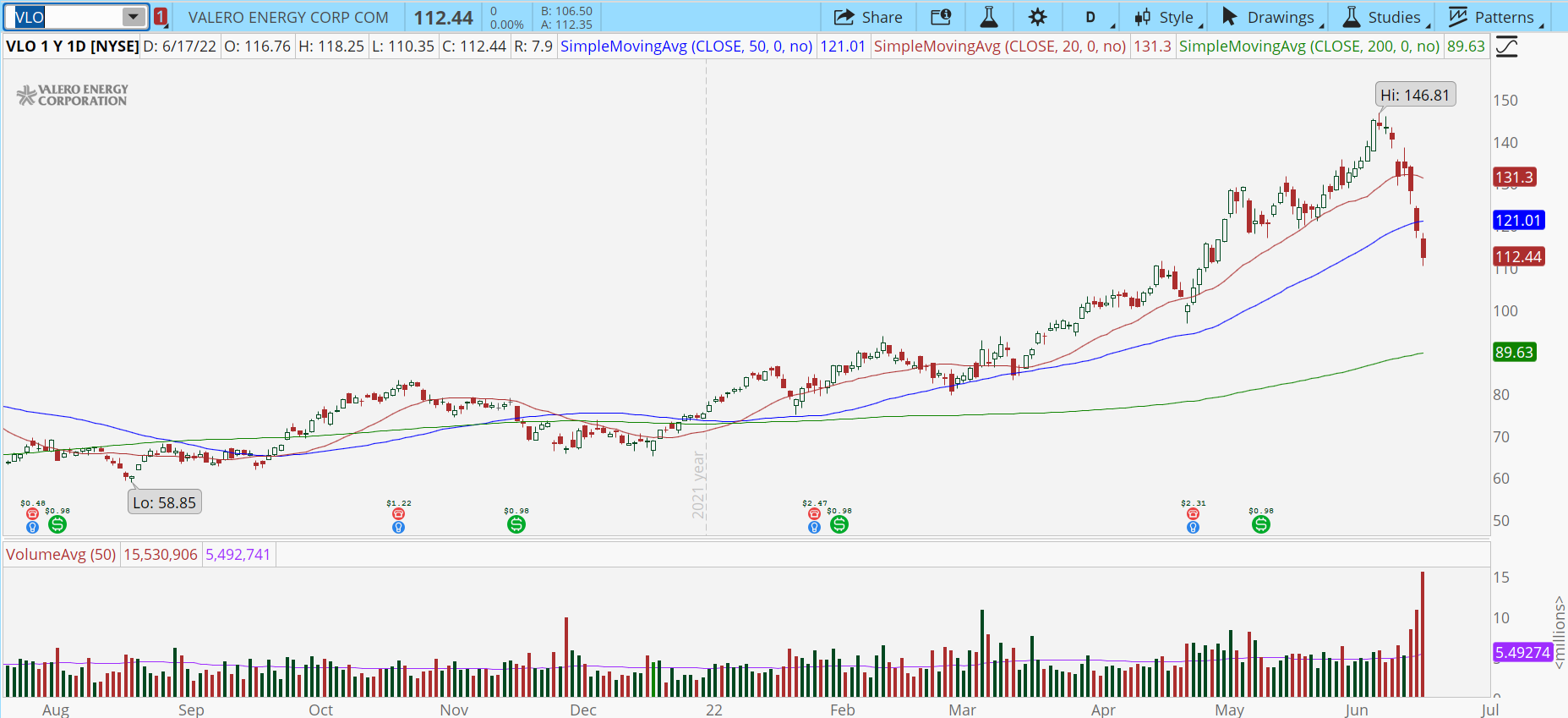
Task: Click the VALERO ENERGY CORP COM name
Action: 288,18
